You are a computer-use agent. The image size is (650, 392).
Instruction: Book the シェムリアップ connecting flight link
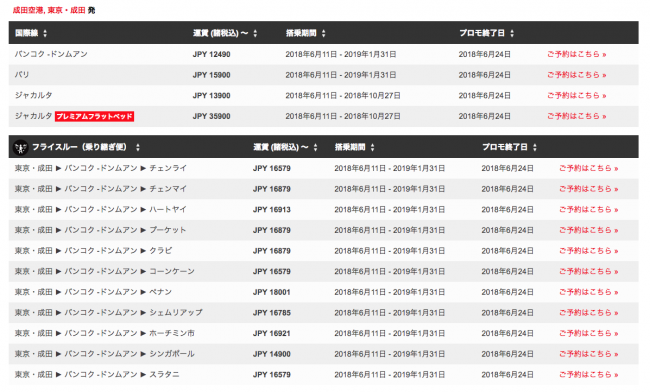click(589, 313)
